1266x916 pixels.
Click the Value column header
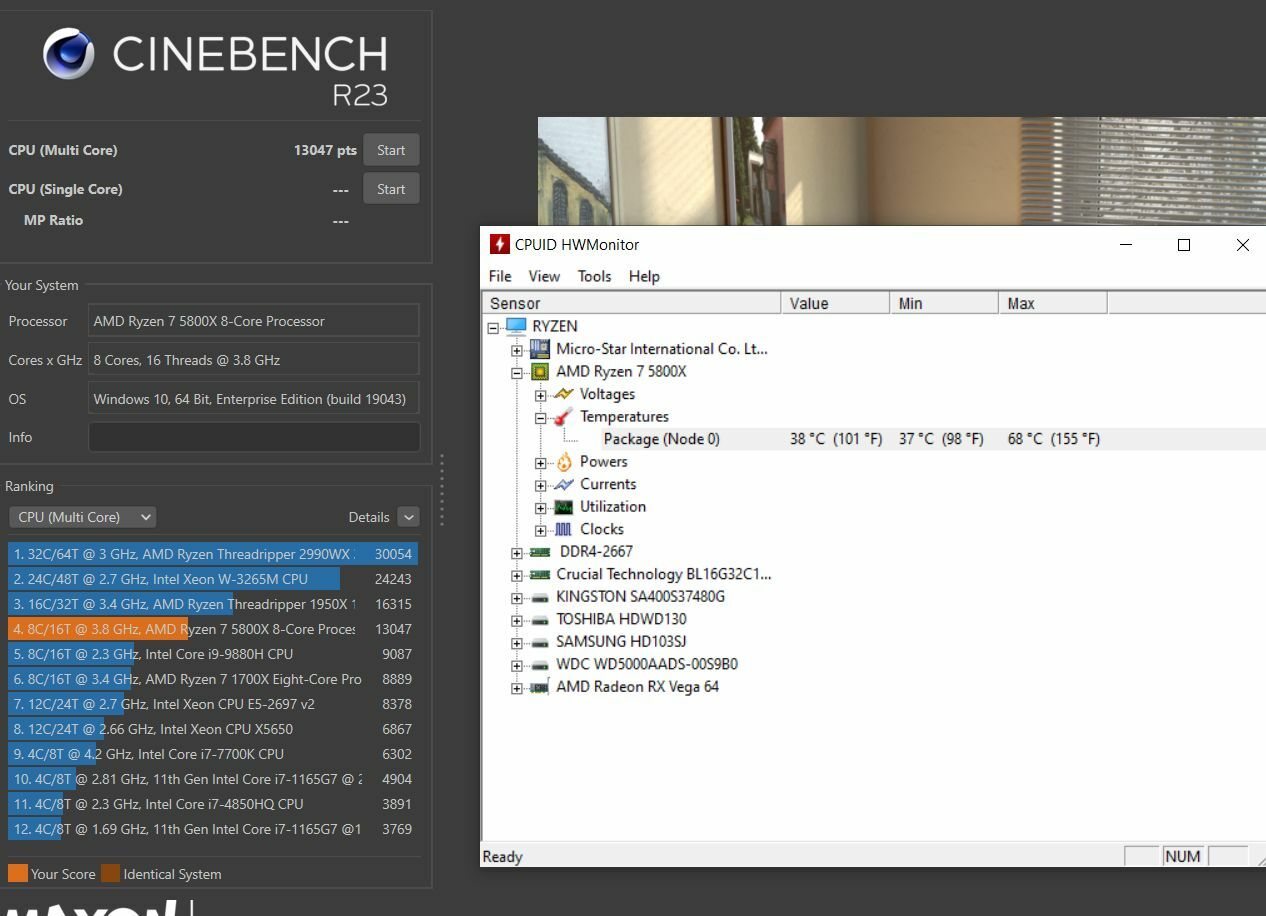tap(836, 303)
